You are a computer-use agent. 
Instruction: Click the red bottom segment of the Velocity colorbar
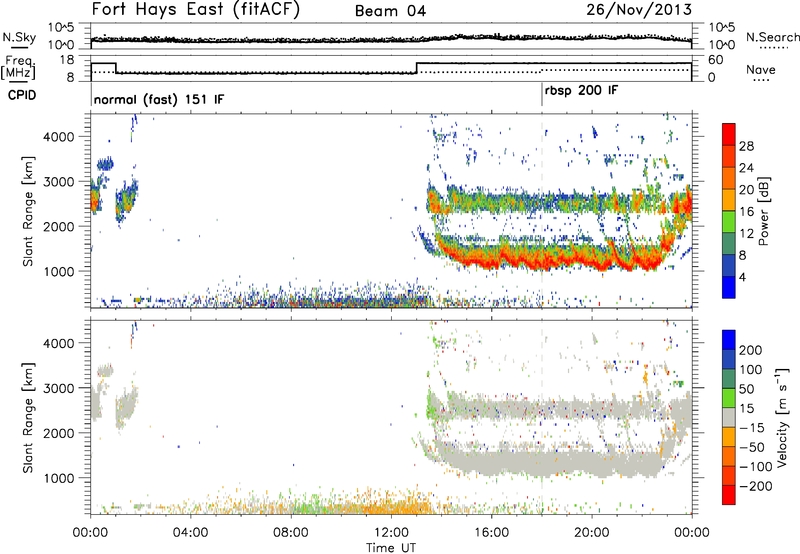729,495
